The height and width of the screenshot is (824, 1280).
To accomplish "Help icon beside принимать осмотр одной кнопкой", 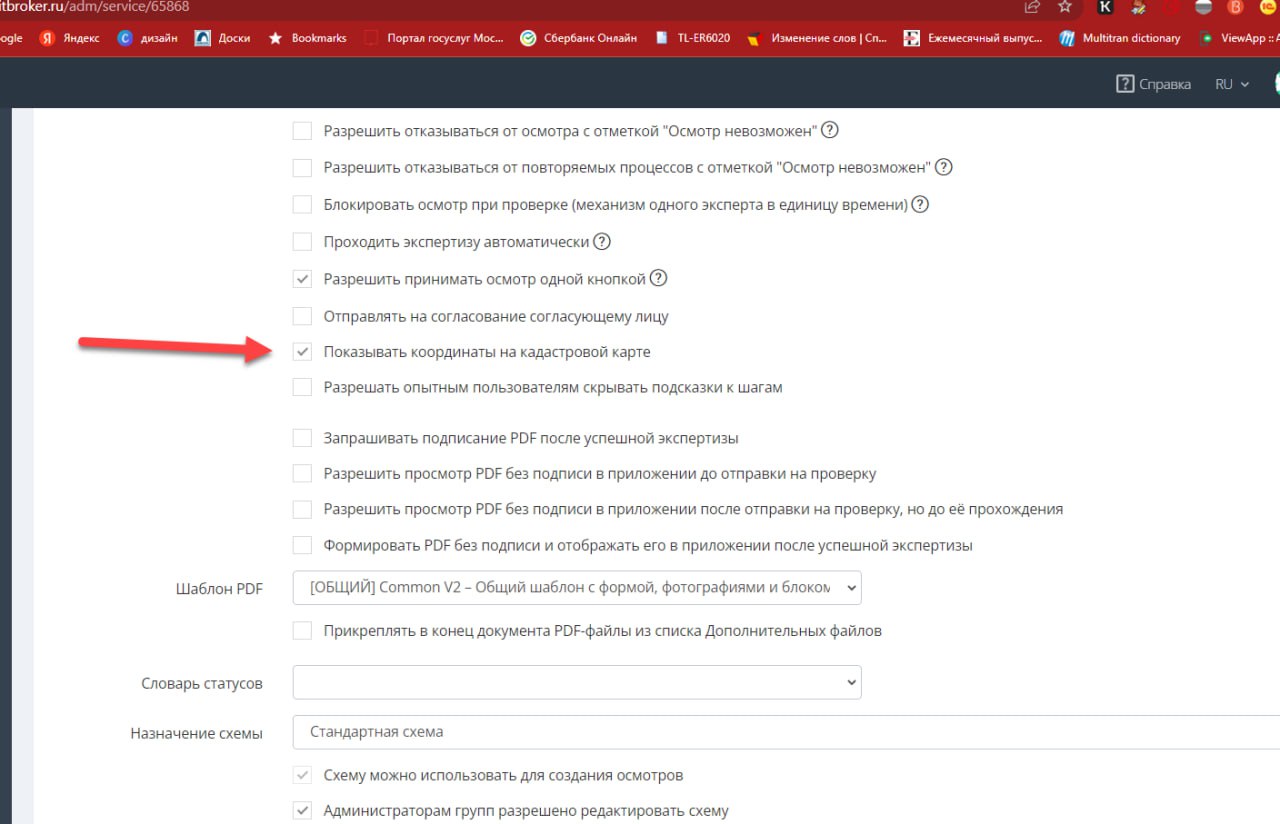I will [658, 278].
